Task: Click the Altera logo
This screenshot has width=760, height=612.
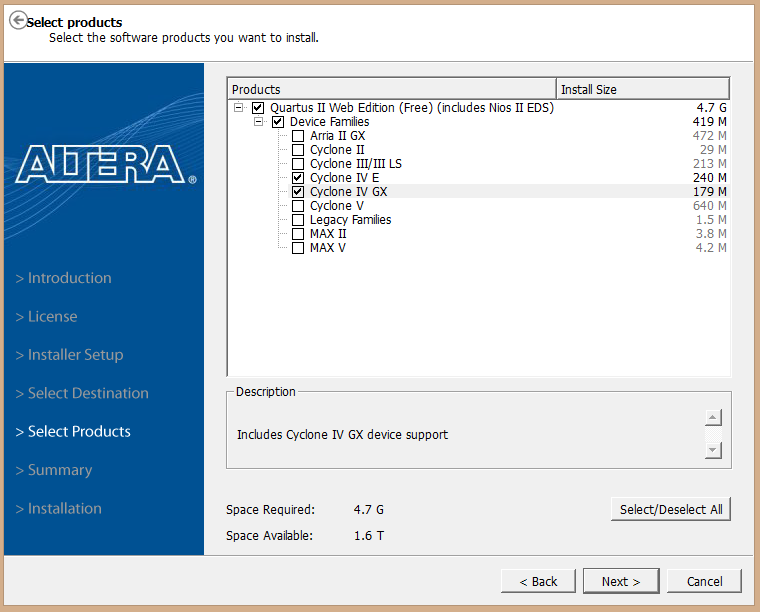Action: pyautogui.click(x=106, y=164)
